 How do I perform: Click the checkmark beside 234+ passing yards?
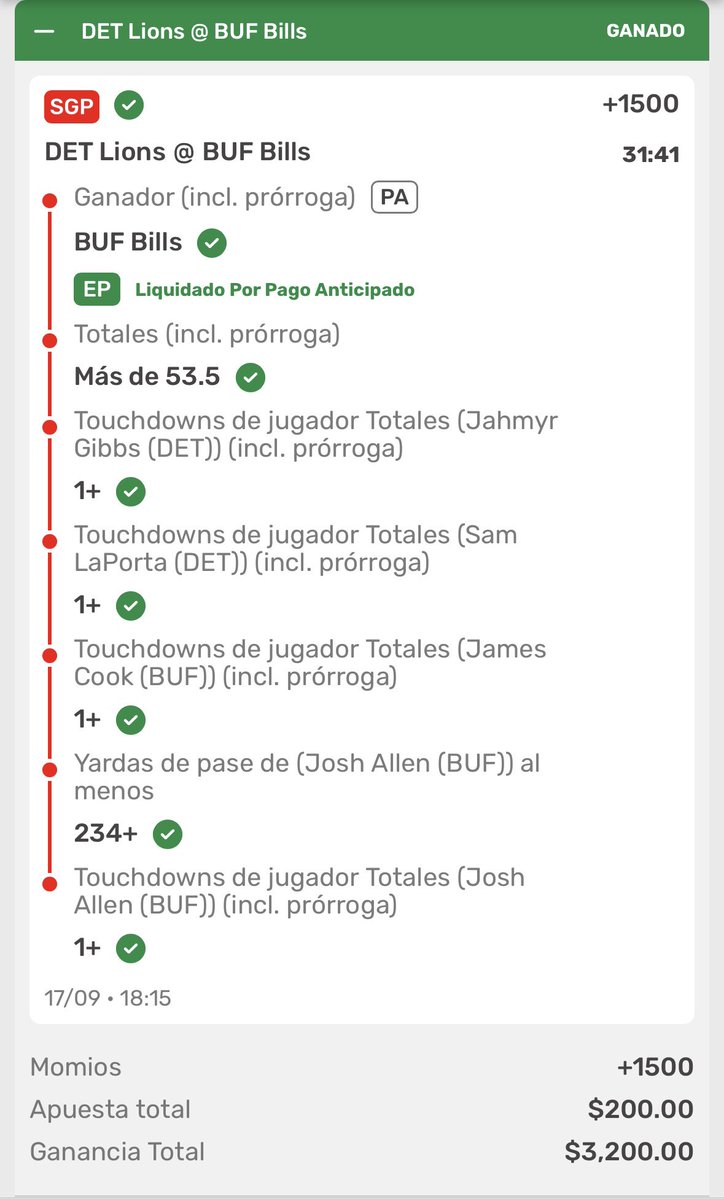tap(167, 834)
